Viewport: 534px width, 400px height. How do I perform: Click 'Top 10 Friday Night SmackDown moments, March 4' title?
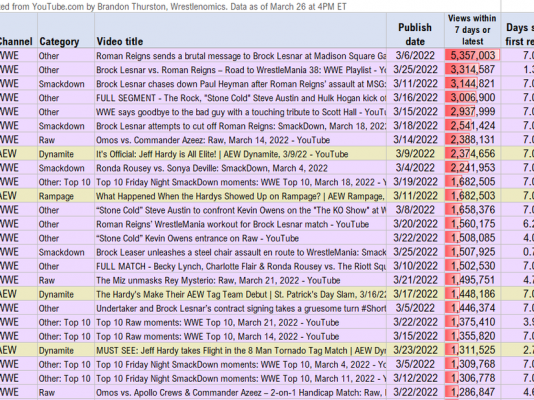240,364
